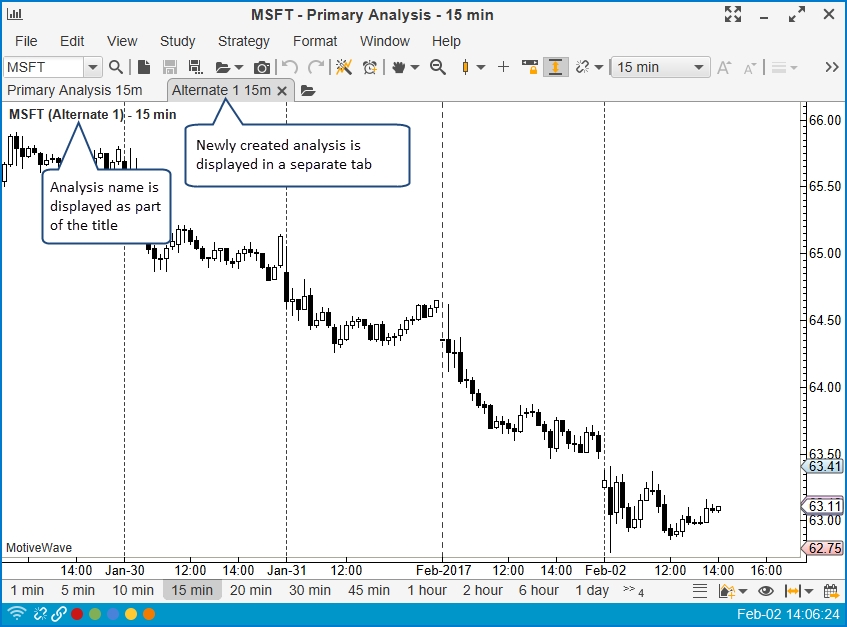Click the Save As icon
Screen dimensions: 847x627
point(196,67)
